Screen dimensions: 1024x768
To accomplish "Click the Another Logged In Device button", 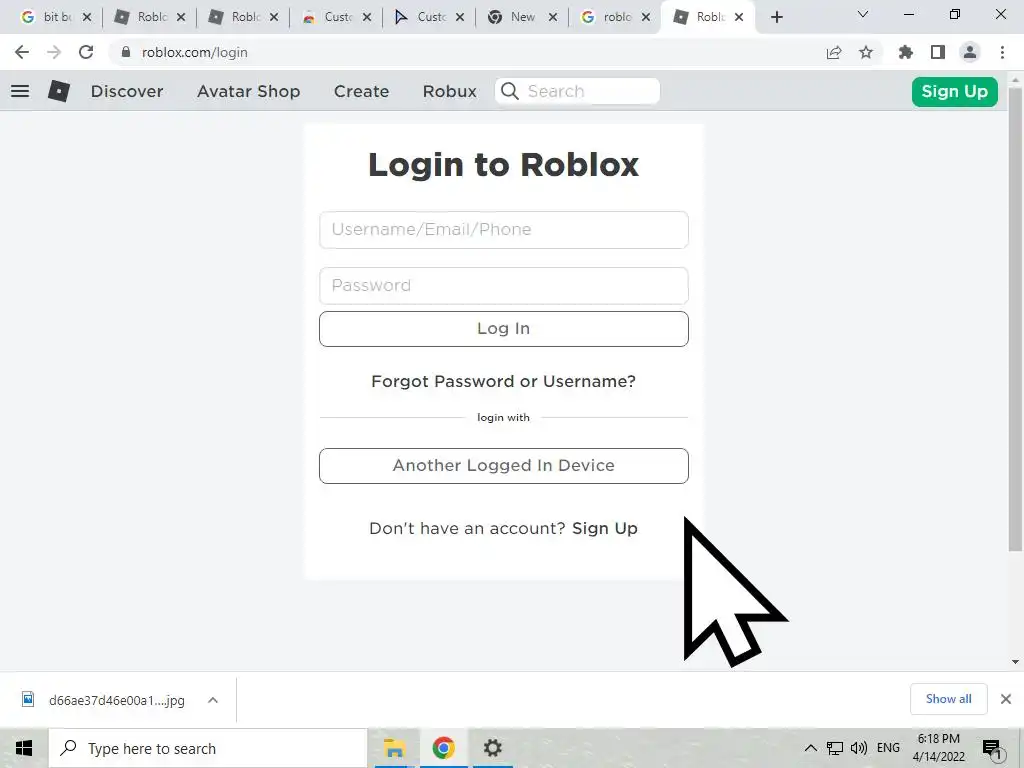I will coord(504,466).
